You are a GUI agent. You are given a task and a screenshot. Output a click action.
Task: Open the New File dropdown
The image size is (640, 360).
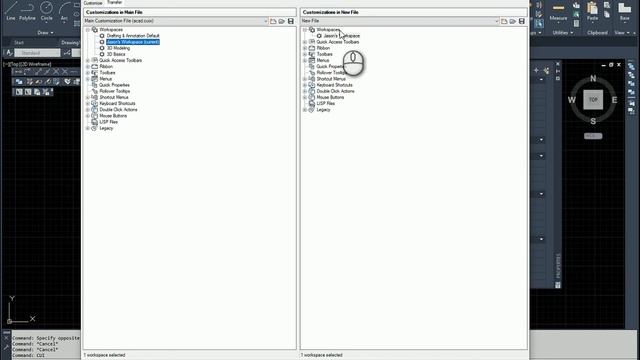[496, 21]
